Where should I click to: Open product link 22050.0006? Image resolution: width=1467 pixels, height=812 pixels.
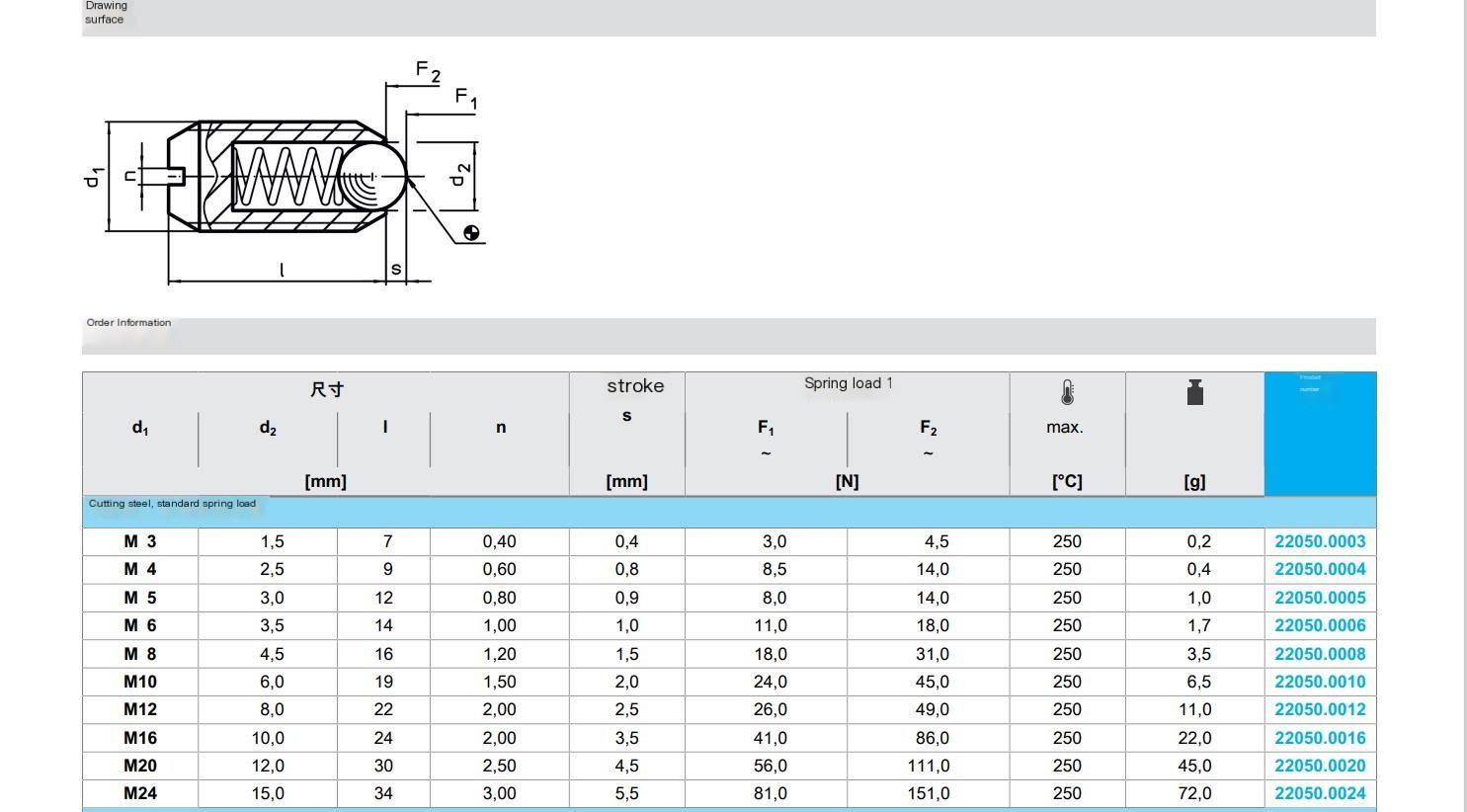[x=1320, y=625]
